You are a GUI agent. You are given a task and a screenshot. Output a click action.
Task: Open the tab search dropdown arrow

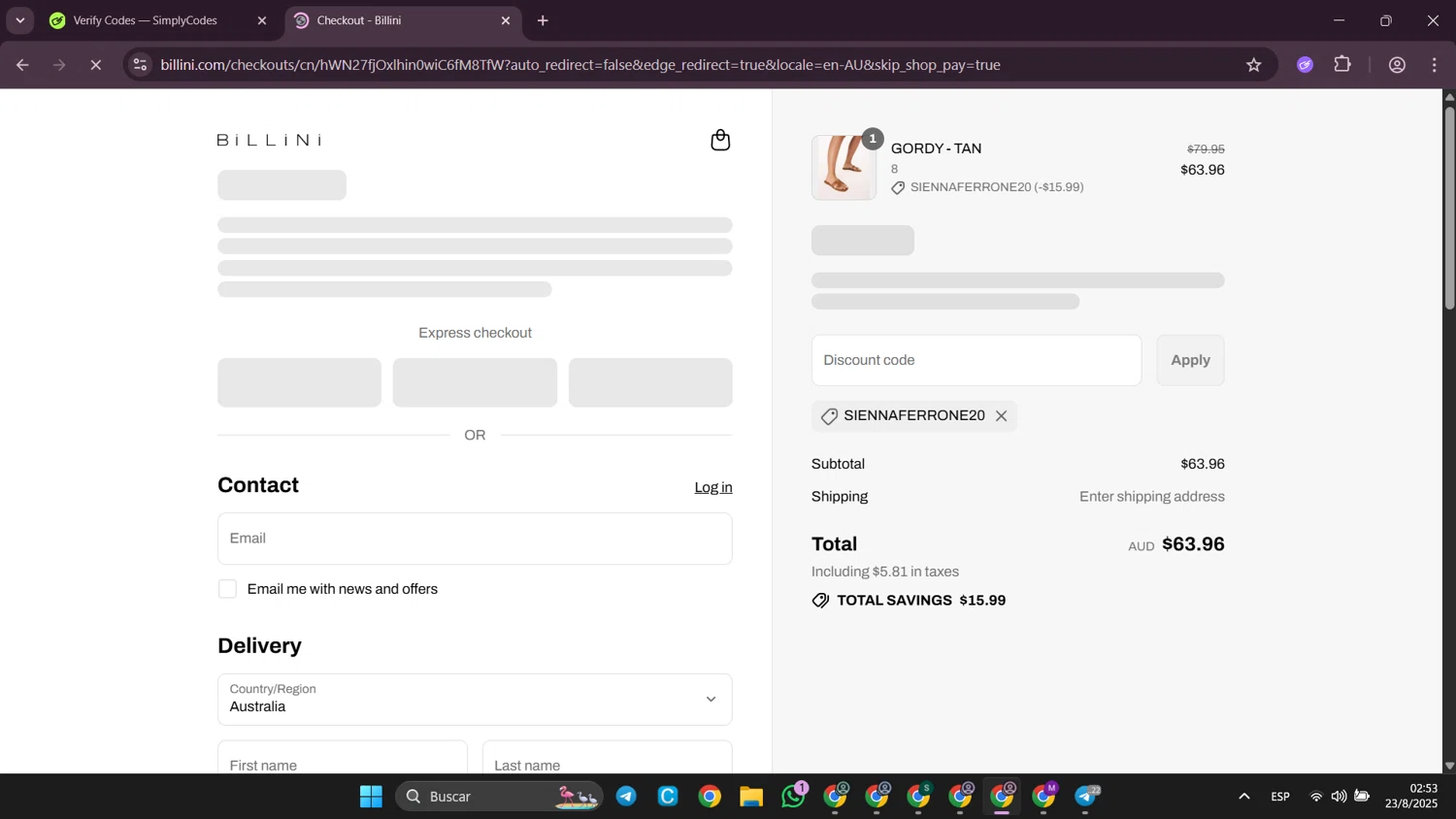click(x=19, y=20)
